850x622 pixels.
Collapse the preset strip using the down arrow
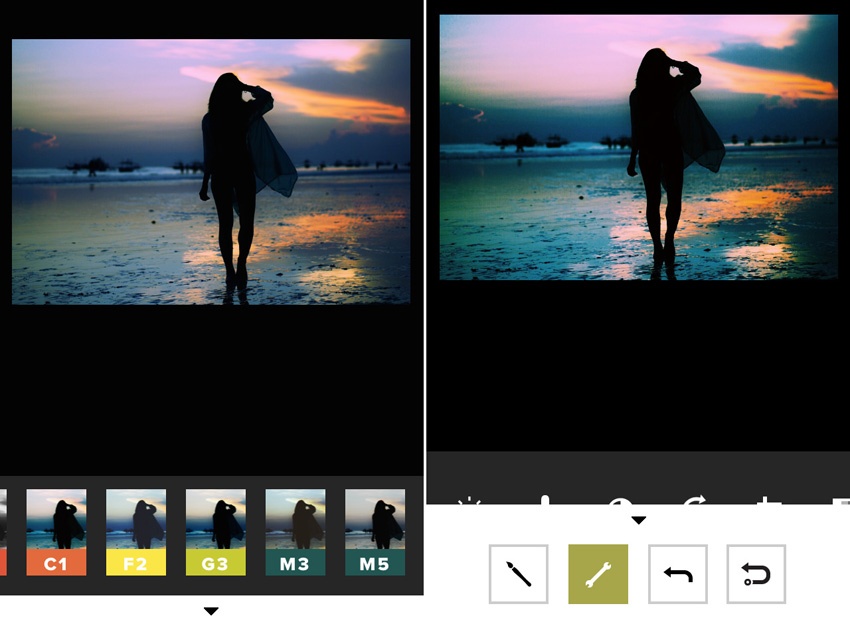click(210, 611)
